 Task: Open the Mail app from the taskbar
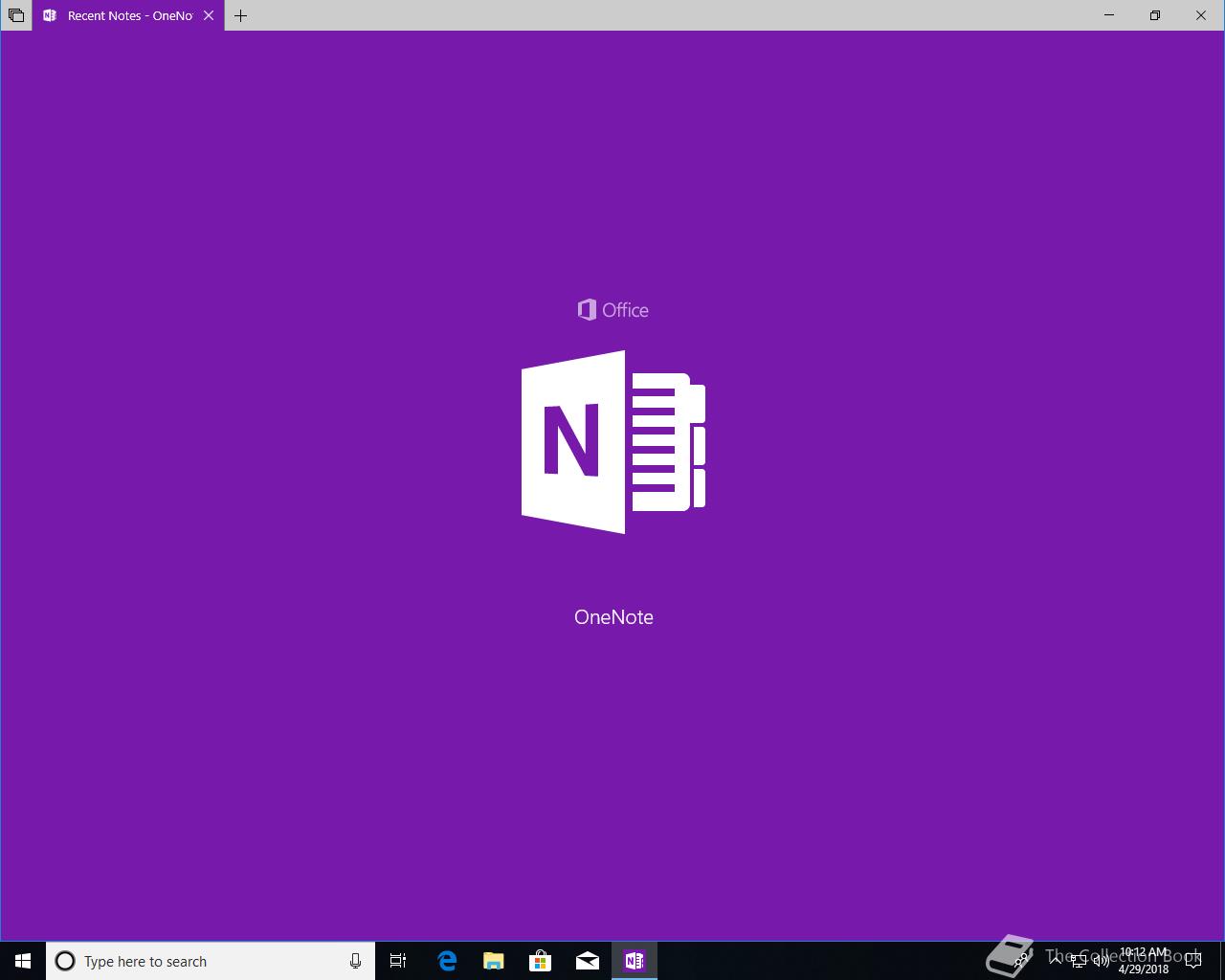click(588, 961)
